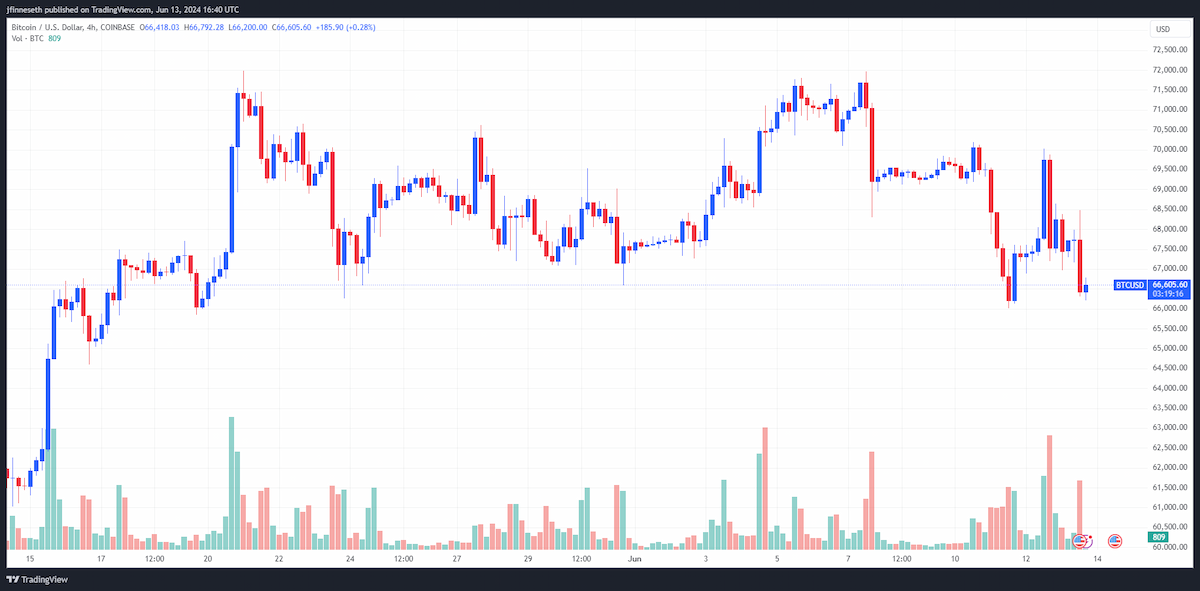Click the tallest green volume bar near 20

point(231,483)
